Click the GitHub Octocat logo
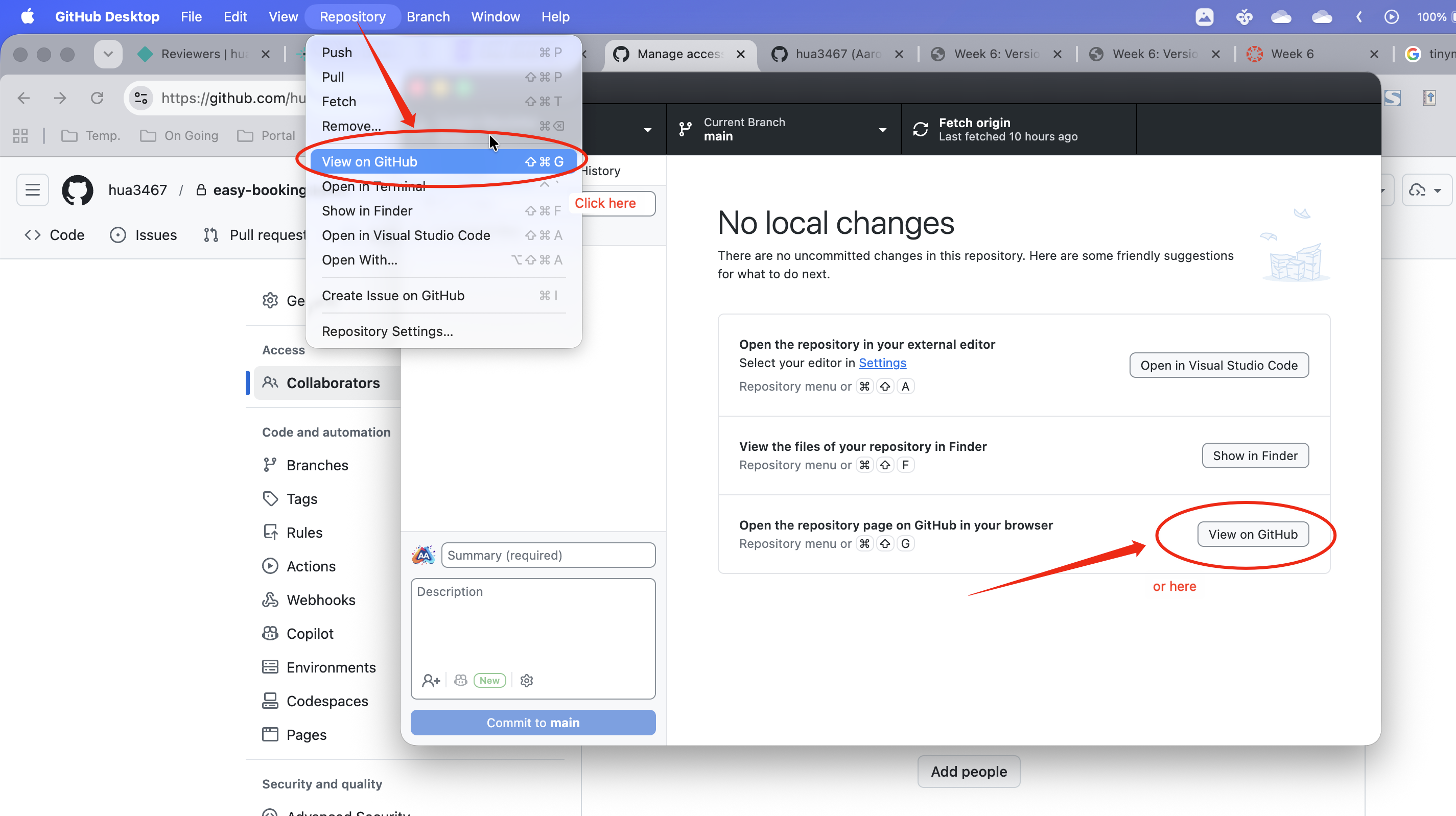Image resolution: width=1456 pixels, height=816 pixels. coord(78,189)
